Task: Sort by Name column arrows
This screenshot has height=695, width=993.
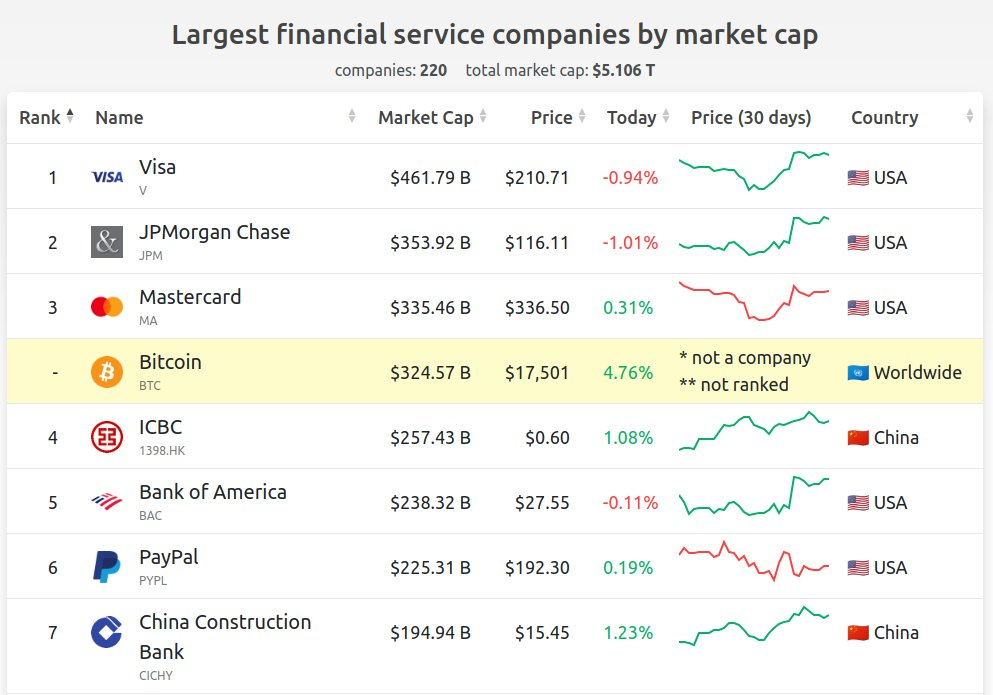Action: (x=352, y=116)
